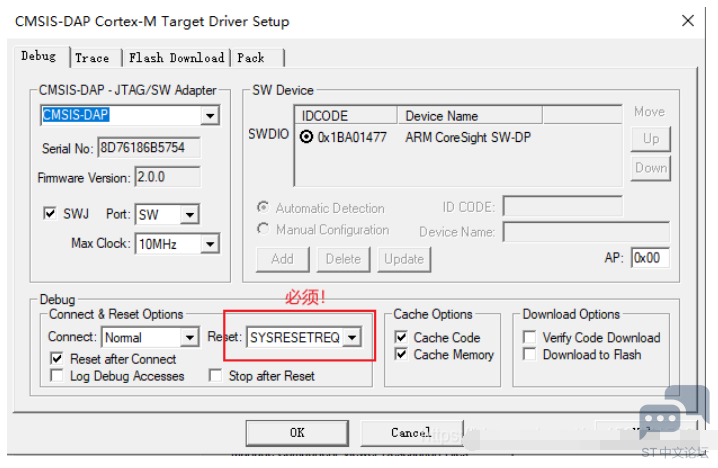Close the Target Driver Setup dialog
This screenshot has width=718, height=468.
(x=688, y=21)
